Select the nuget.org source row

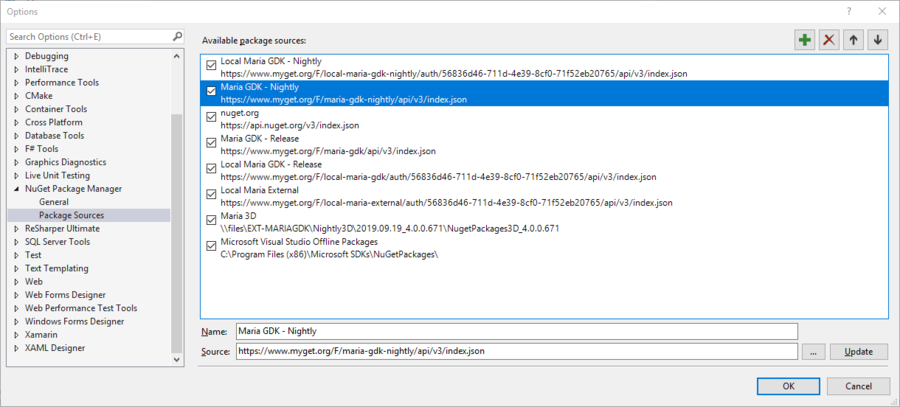click(x=544, y=118)
